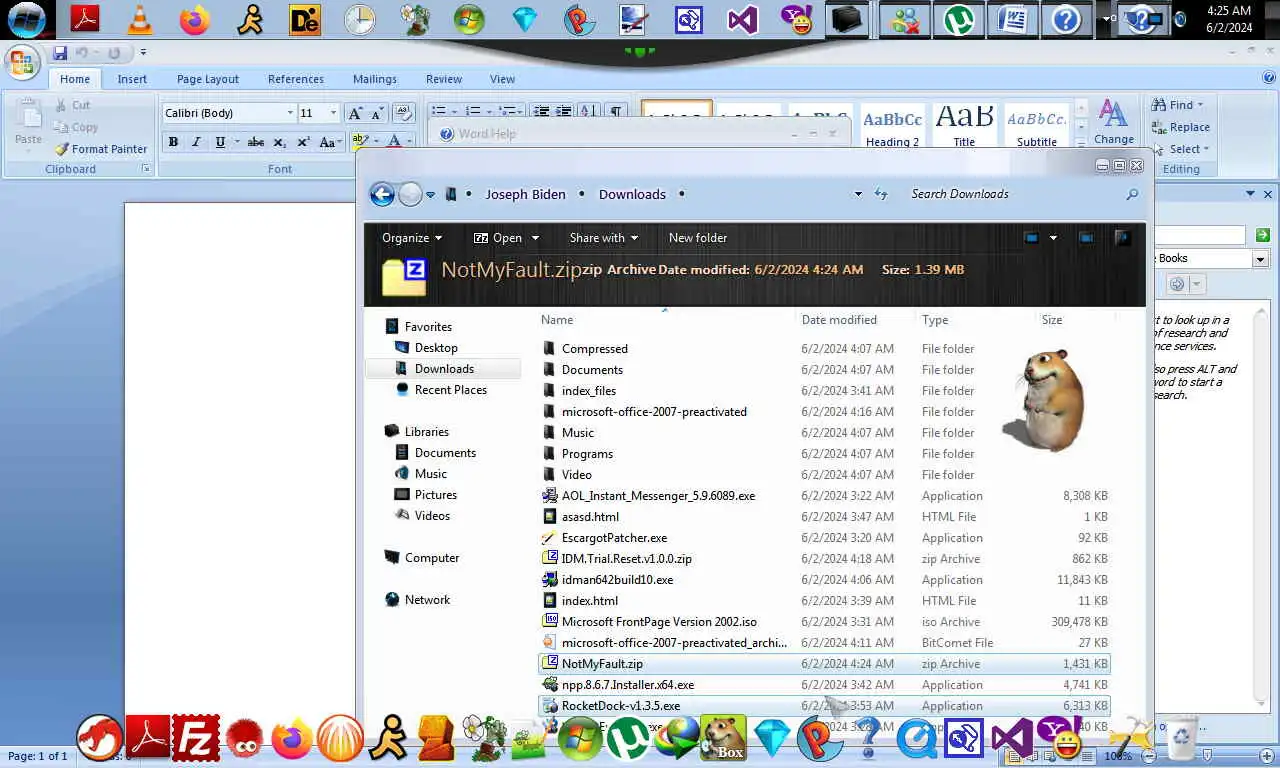Open the Page Layout ribbon tab

click(208, 79)
